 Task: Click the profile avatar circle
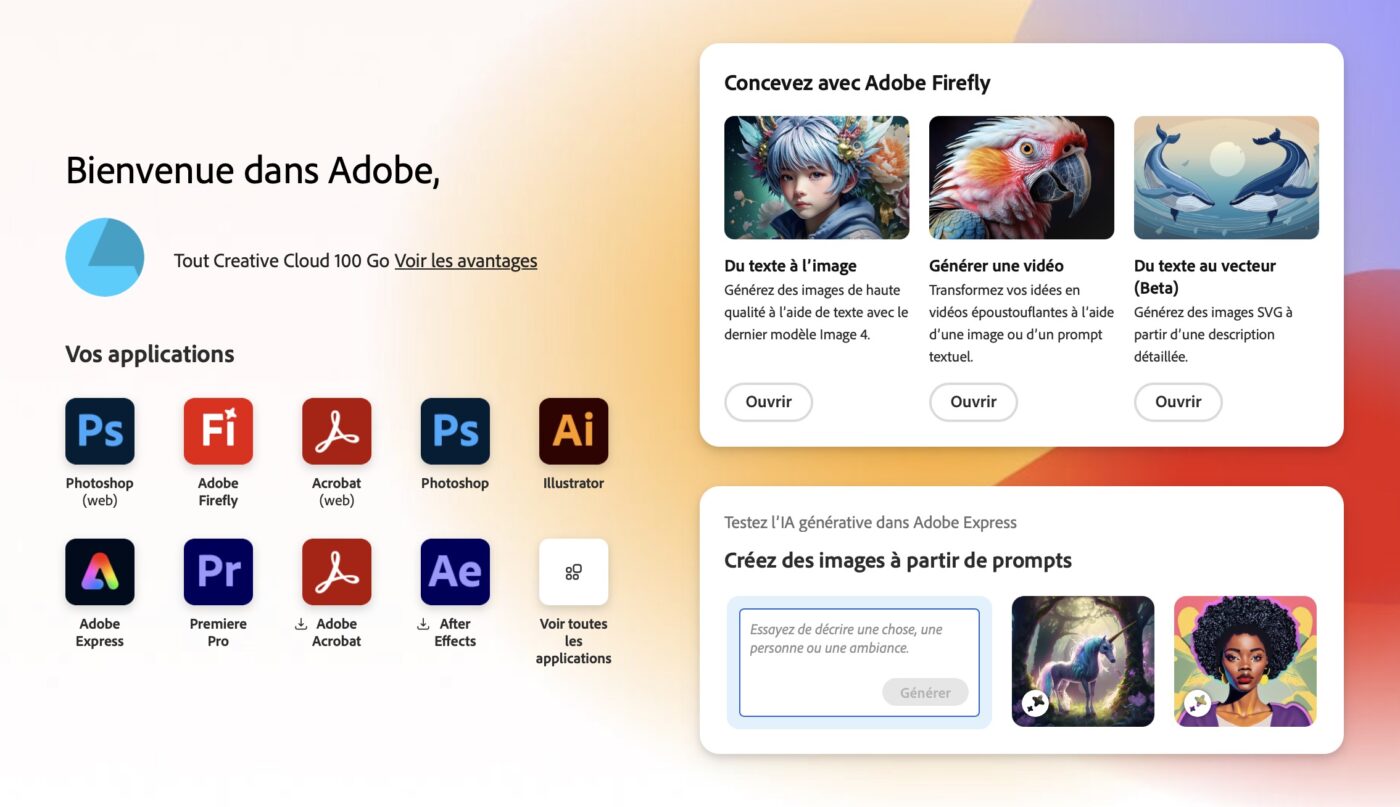point(105,257)
